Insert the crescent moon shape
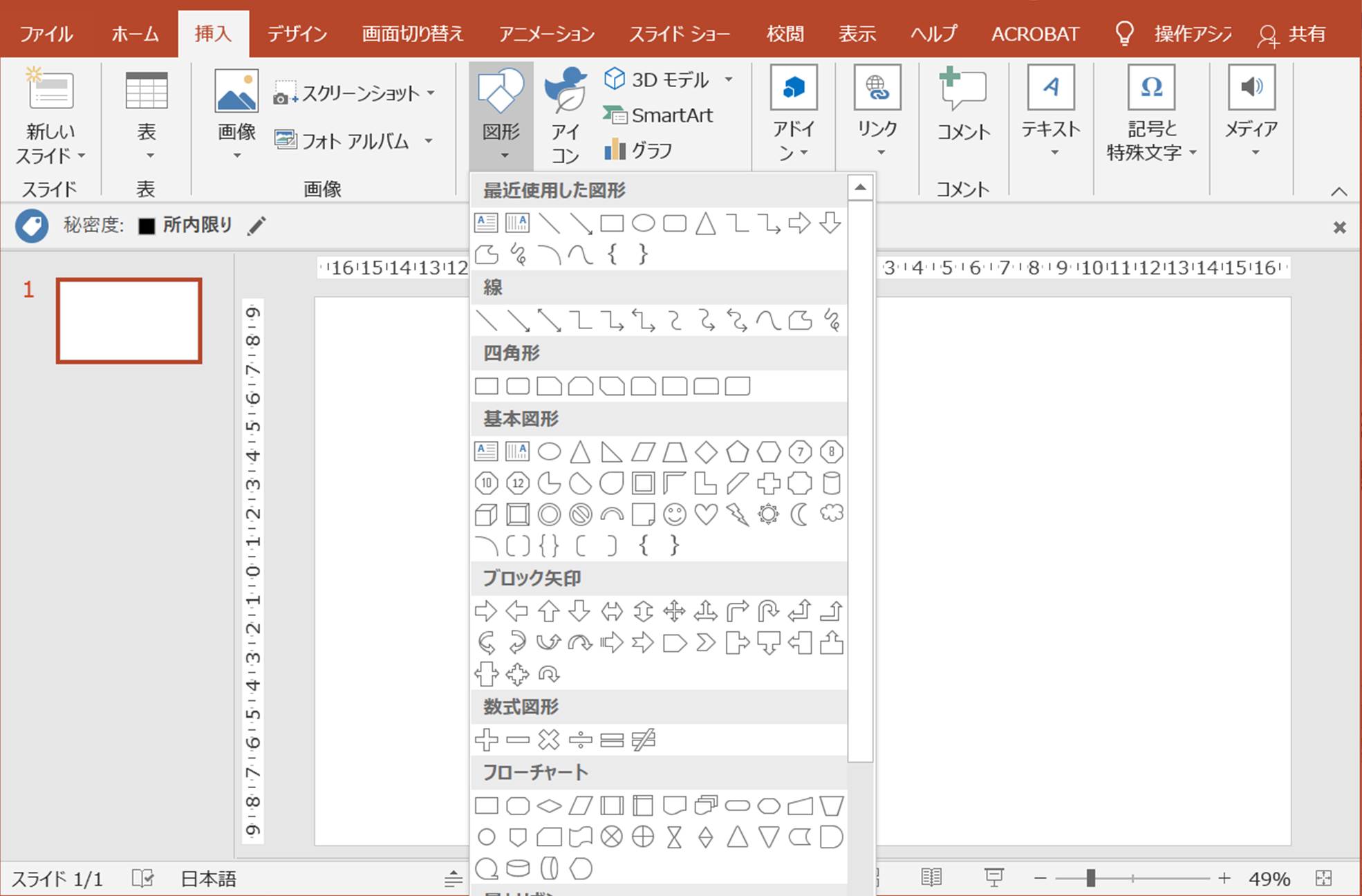Image resolution: width=1362 pixels, height=896 pixels. pos(799,514)
